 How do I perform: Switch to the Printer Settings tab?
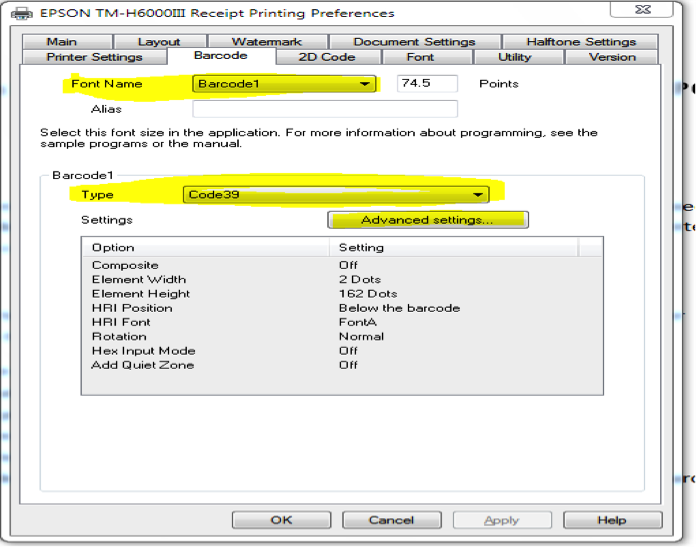coord(94,57)
